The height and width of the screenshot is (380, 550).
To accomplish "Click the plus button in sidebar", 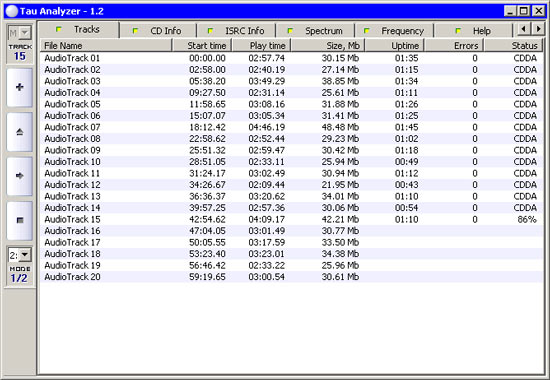I will coord(20,87).
